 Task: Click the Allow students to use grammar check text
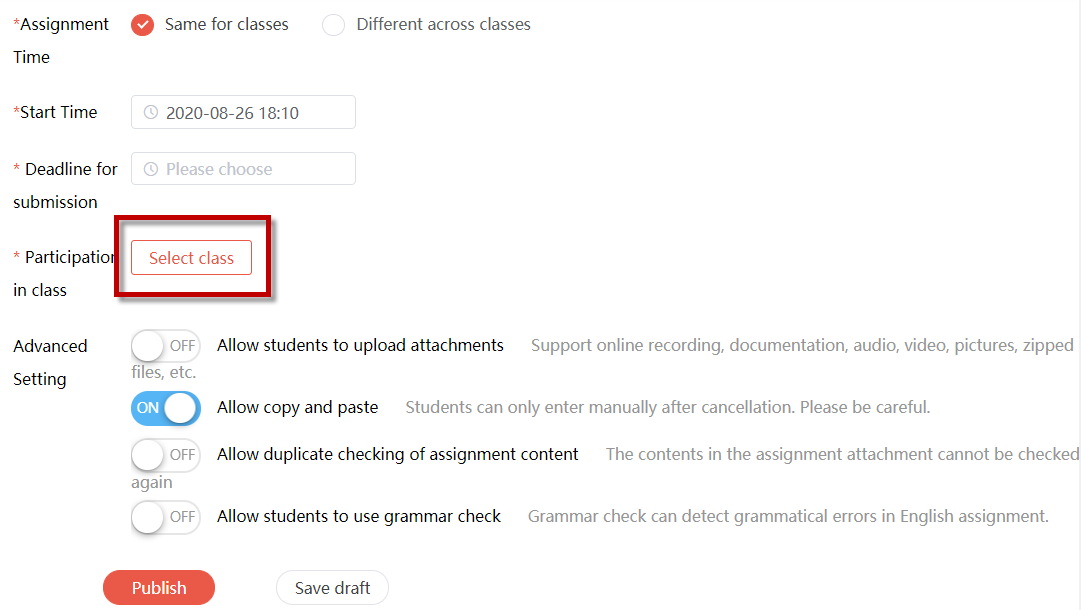(x=358, y=516)
